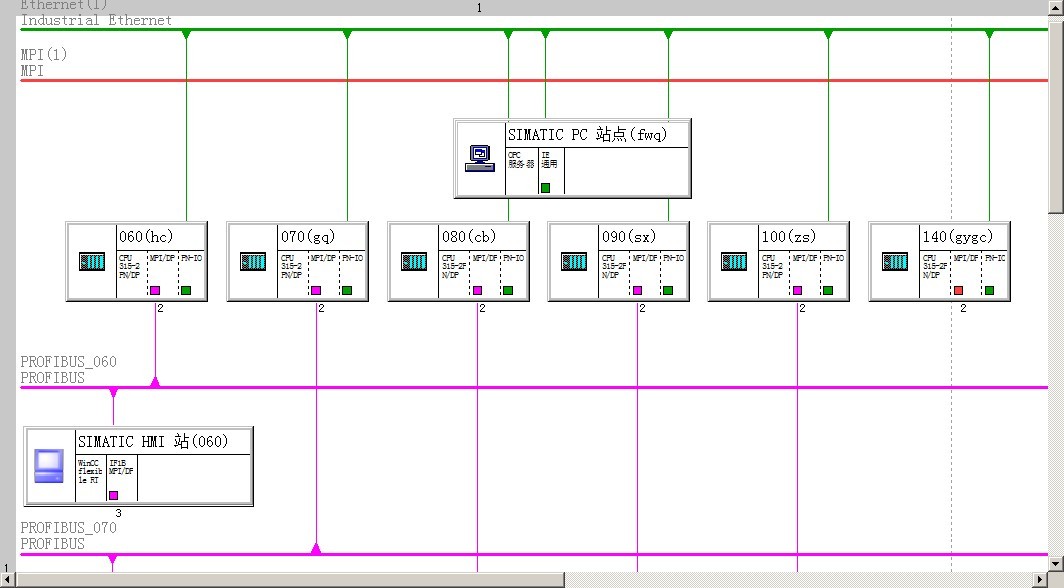Click the panel icon of SIMATIC HMI station
Screen dimensions: 1064x588
(x=49, y=467)
